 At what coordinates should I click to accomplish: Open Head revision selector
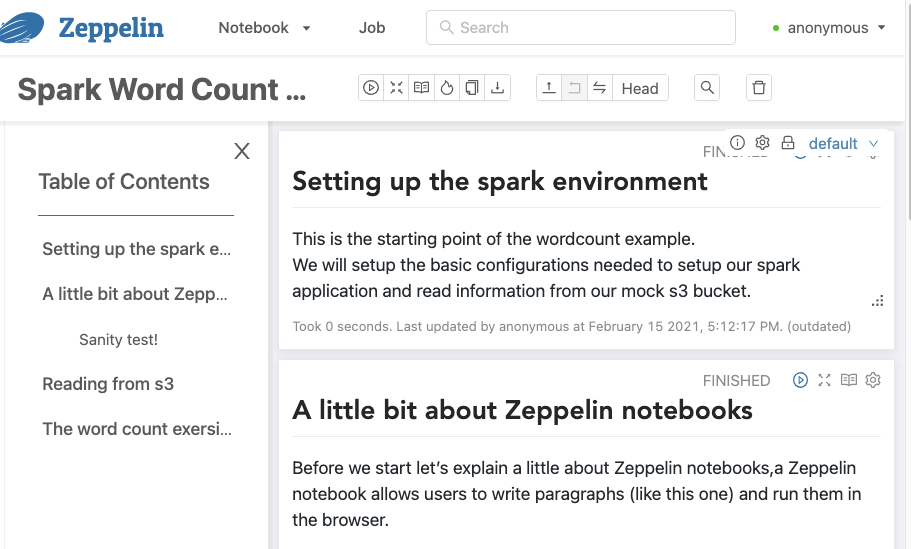pyautogui.click(x=640, y=88)
